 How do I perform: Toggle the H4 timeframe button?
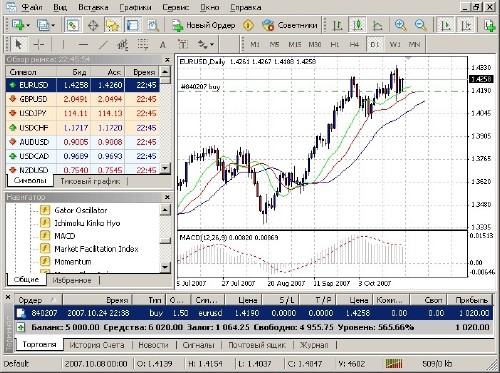354,44
